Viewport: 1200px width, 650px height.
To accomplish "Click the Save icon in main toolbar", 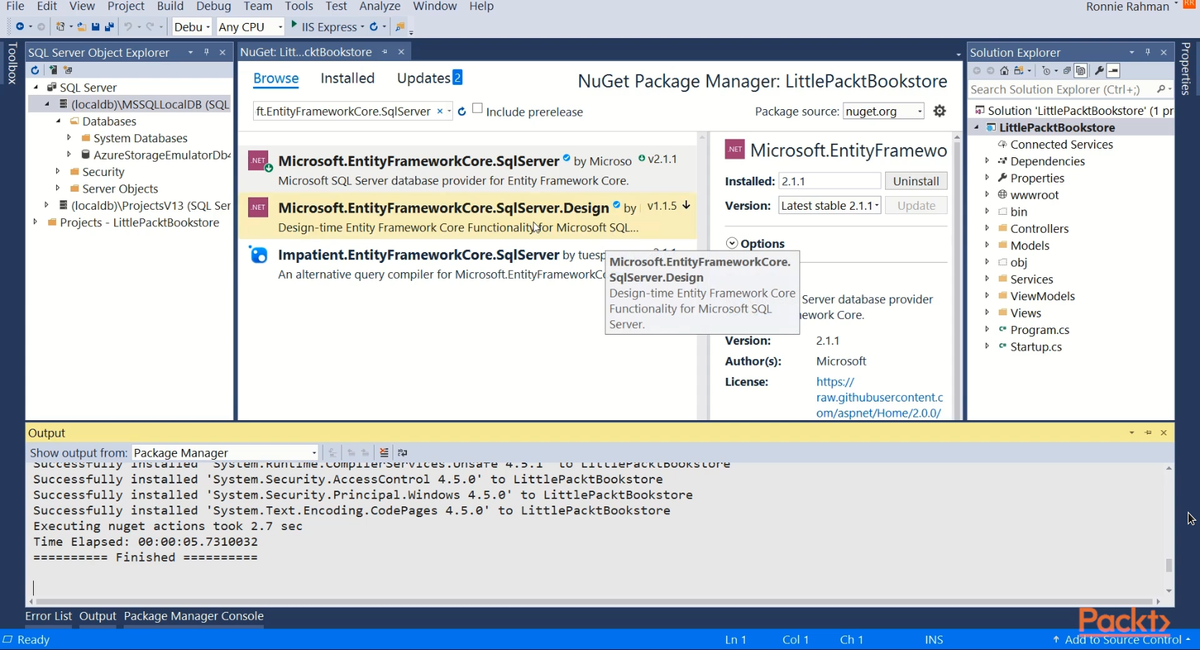I will tap(95, 27).
